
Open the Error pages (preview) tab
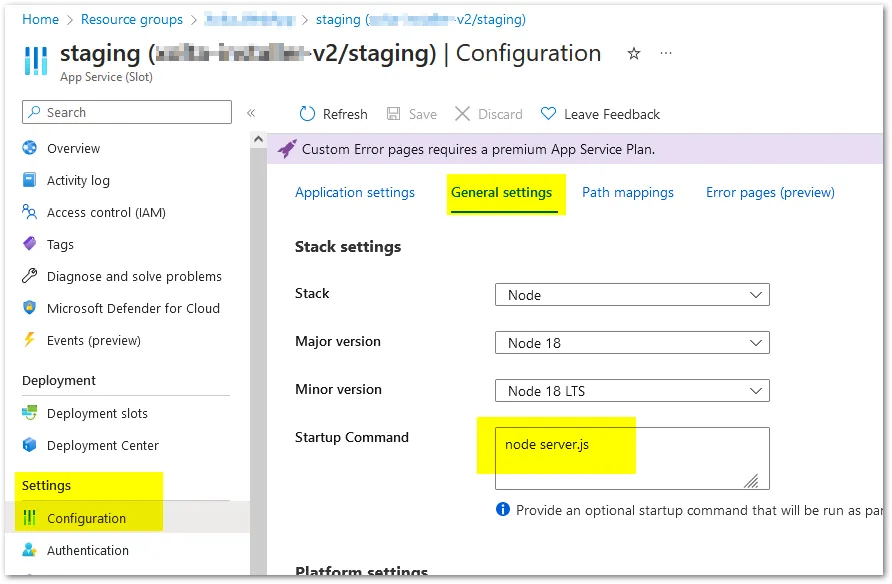pyautogui.click(x=770, y=193)
